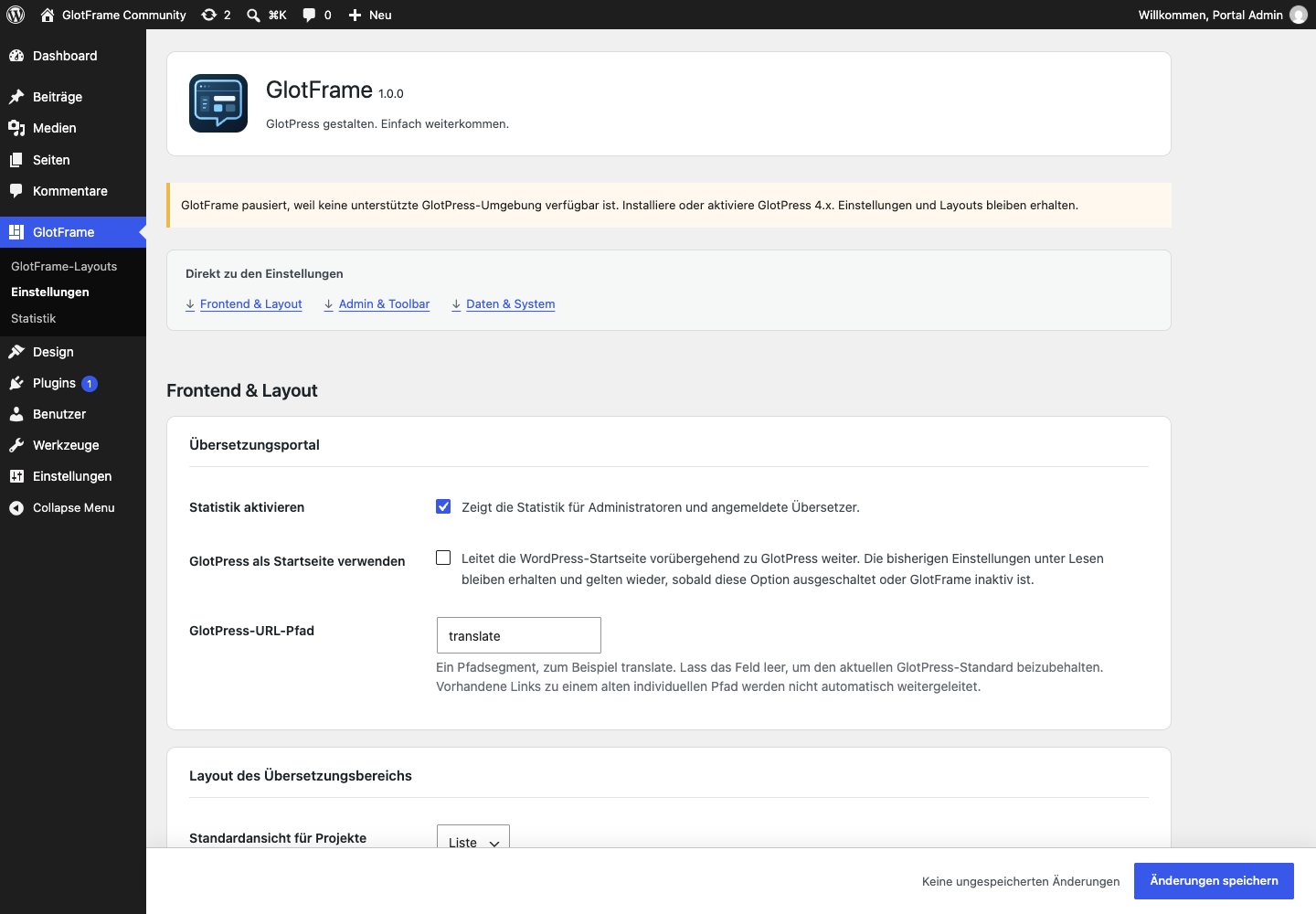Viewport: 1316px width, 914px height.
Task: Open the search icon in the admin bar
Action: coord(253,15)
